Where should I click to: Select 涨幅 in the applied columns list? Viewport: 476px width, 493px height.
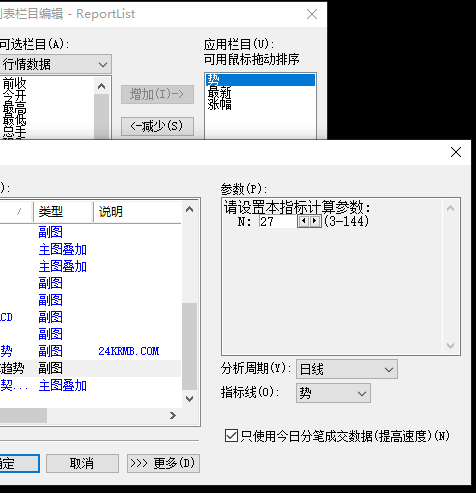[219, 104]
